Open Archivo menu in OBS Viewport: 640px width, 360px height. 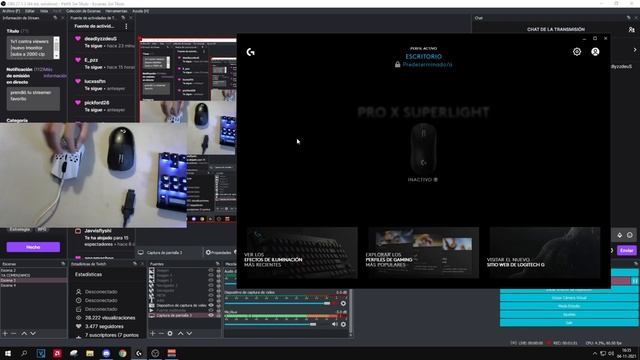coord(11,11)
